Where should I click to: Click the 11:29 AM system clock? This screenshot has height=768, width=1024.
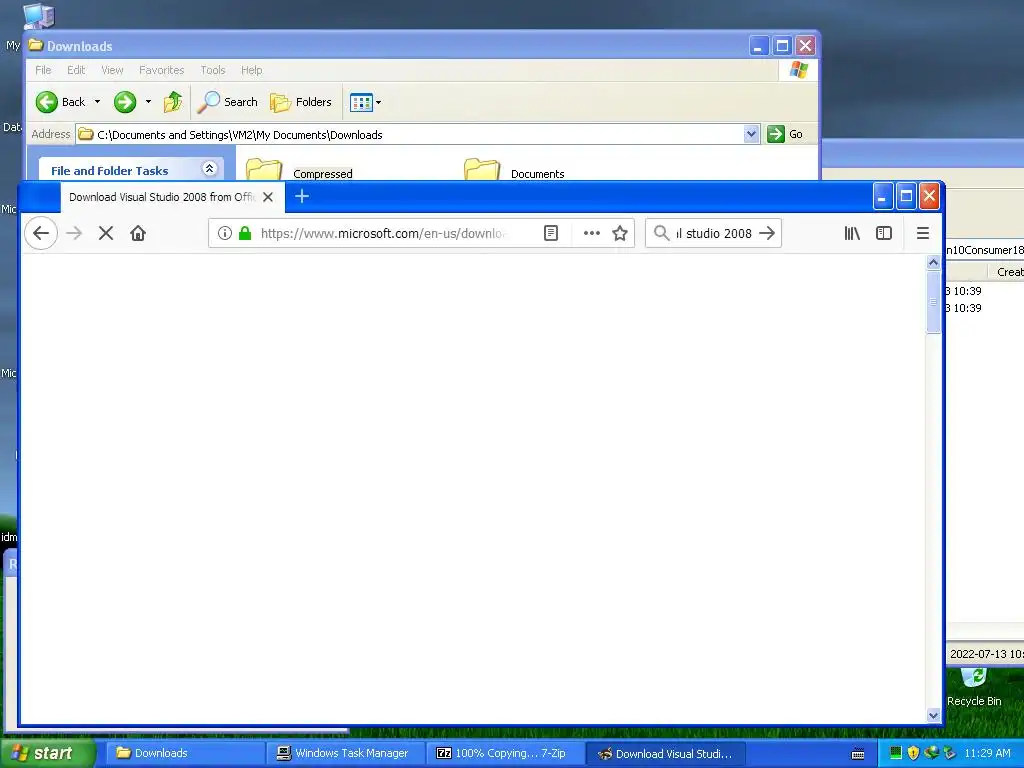tap(987, 753)
